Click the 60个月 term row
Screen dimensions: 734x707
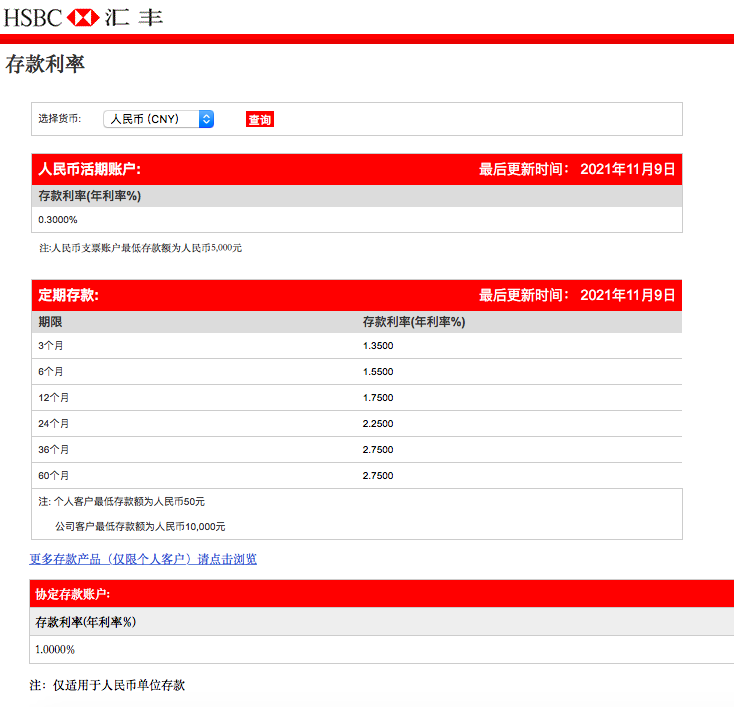54,476
